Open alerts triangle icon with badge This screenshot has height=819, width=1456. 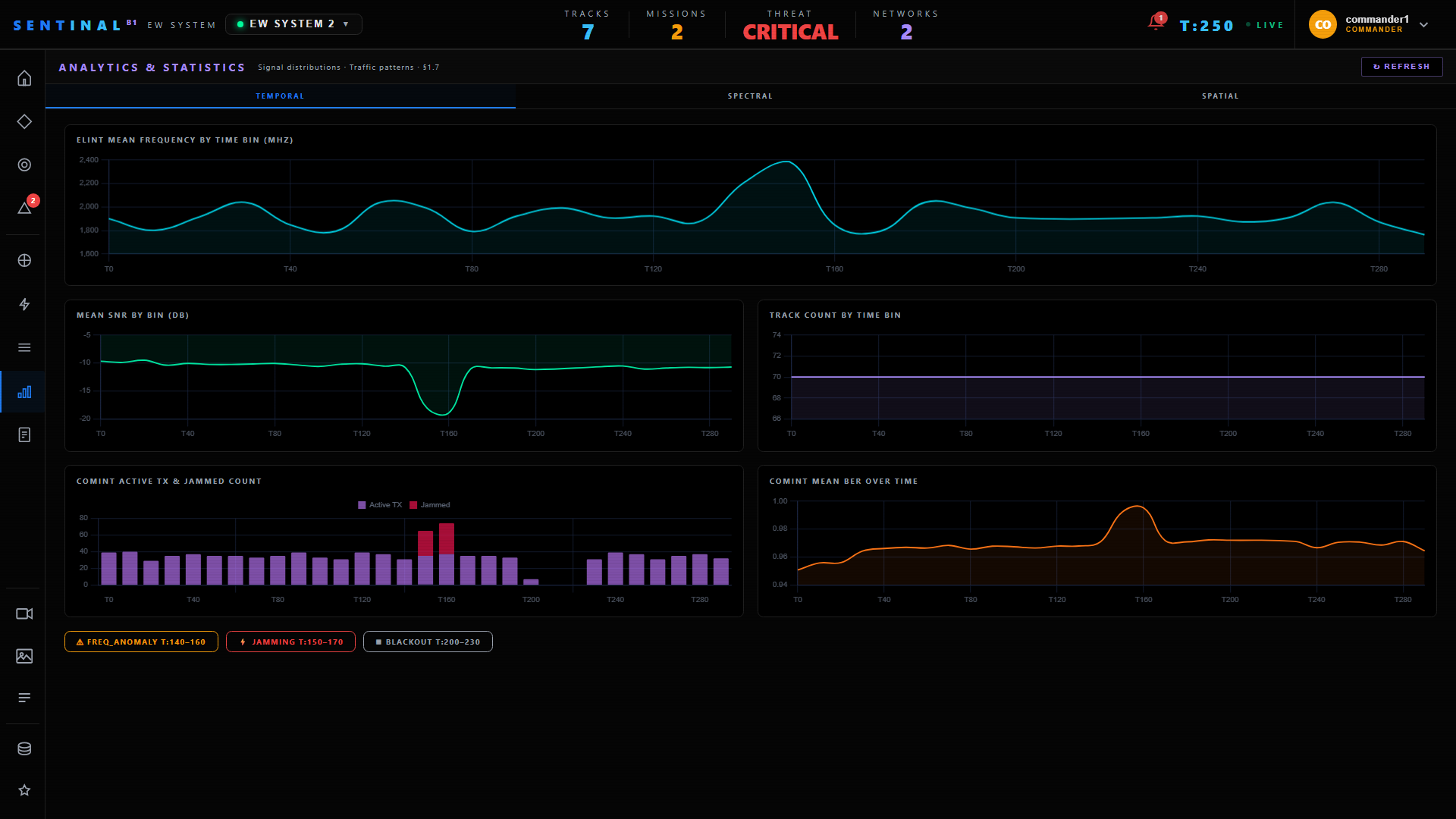click(24, 208)
